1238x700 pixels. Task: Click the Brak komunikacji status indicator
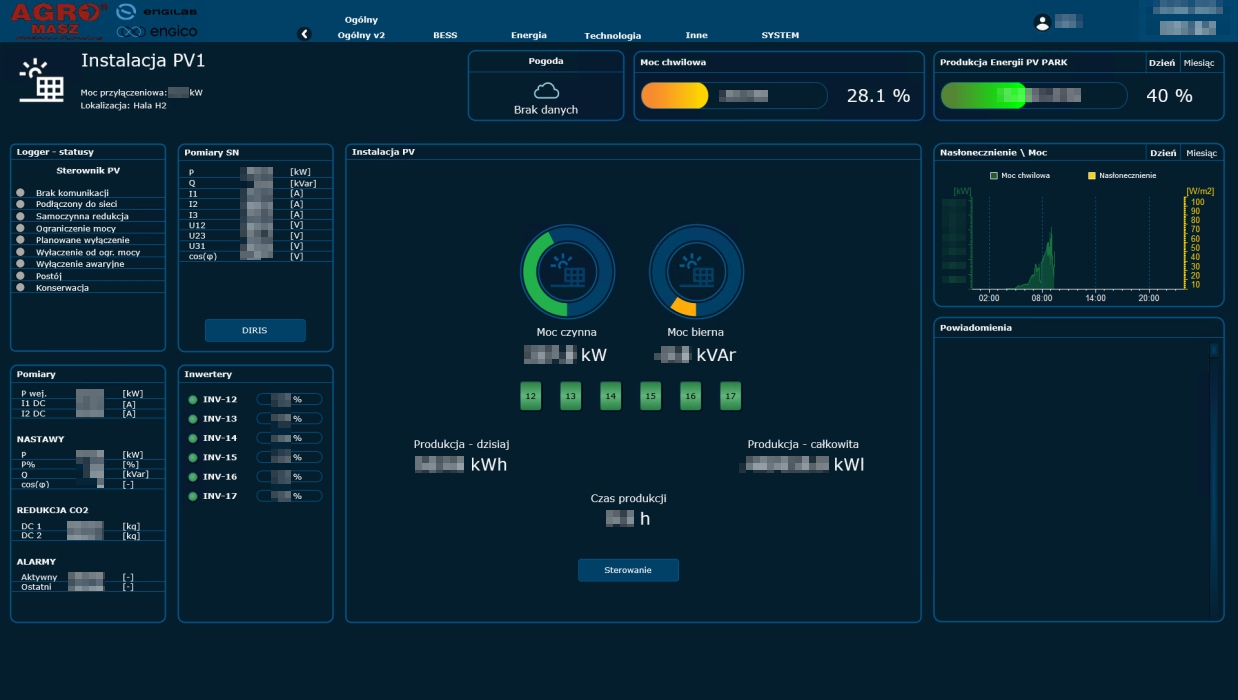(x=20, y=193)
